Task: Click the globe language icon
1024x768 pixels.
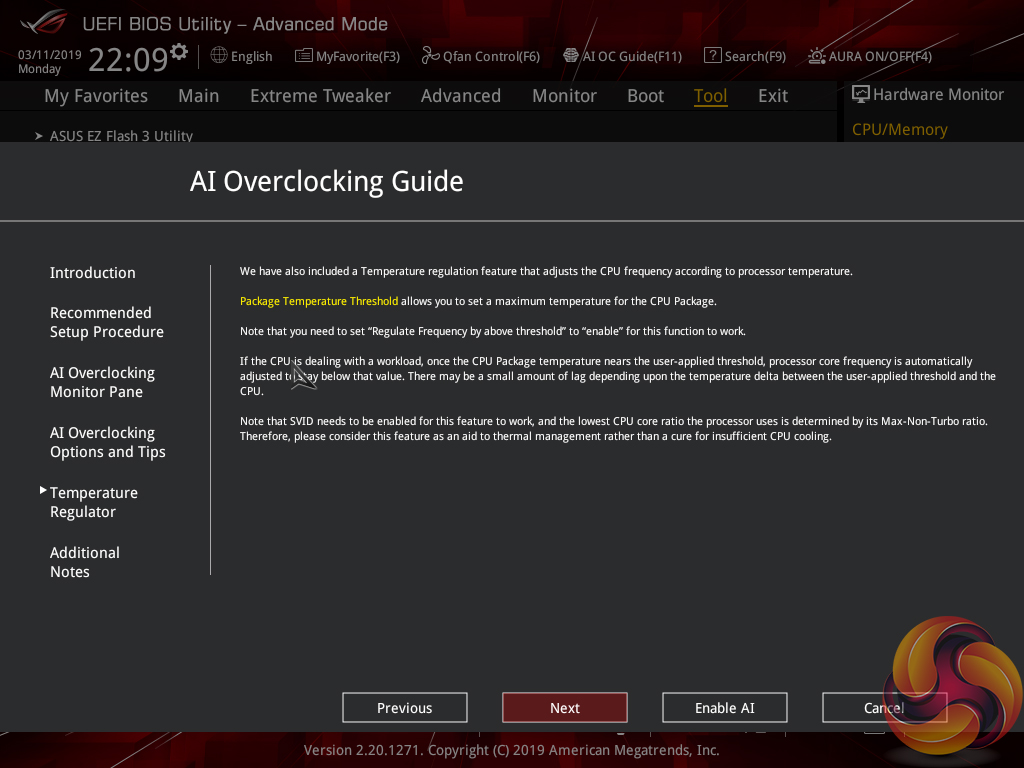Action: click(219, 56)
